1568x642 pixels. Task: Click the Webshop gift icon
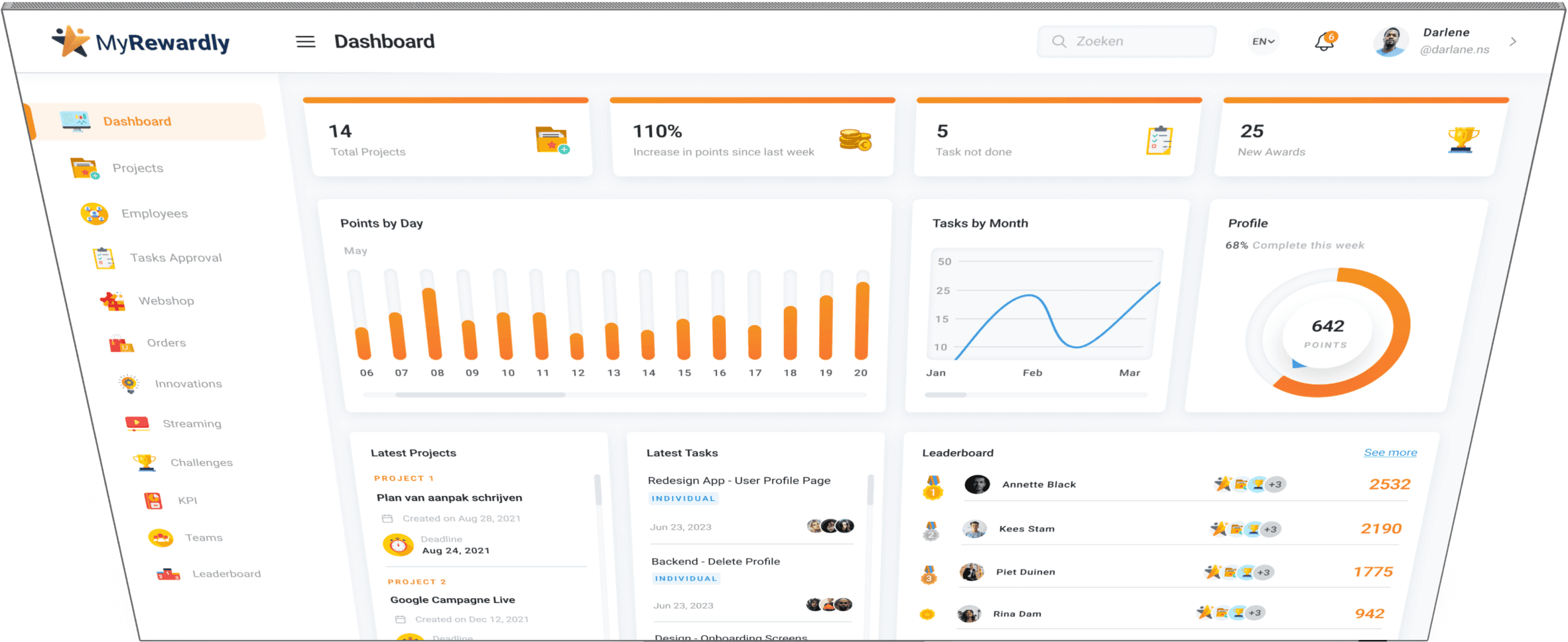click(112, 301)
